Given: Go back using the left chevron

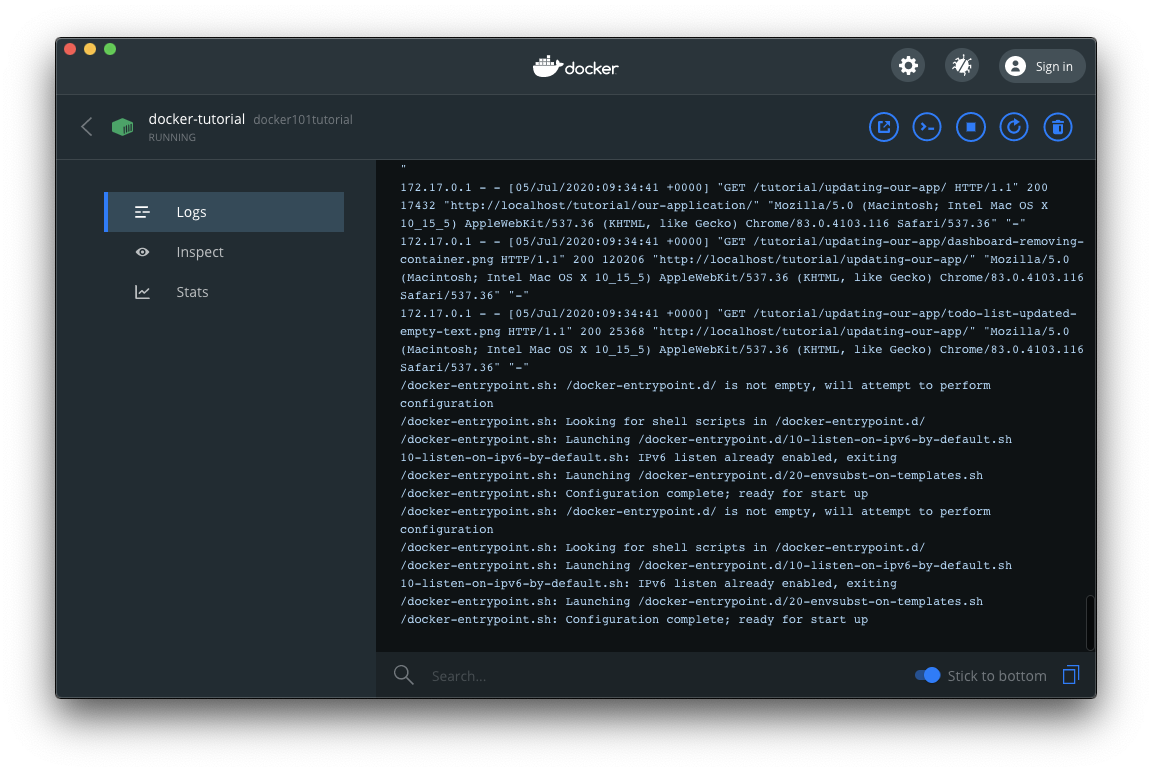Looking at the screenshot, I should 87,127.
